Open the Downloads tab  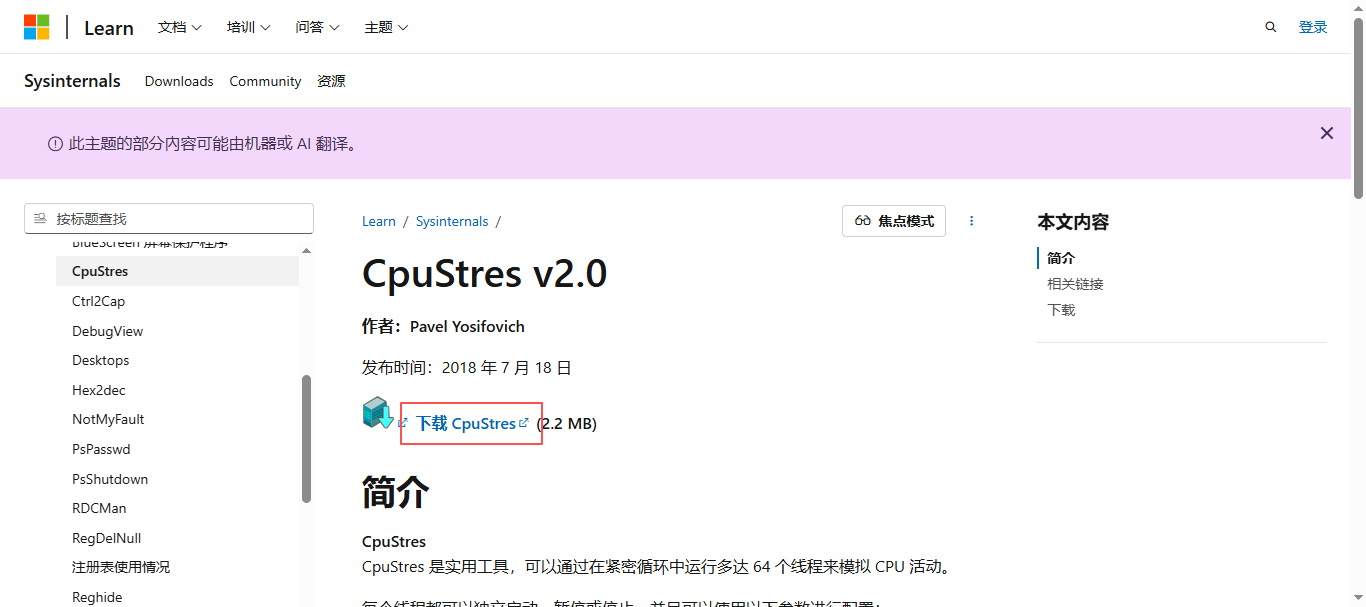coord(179,81)
